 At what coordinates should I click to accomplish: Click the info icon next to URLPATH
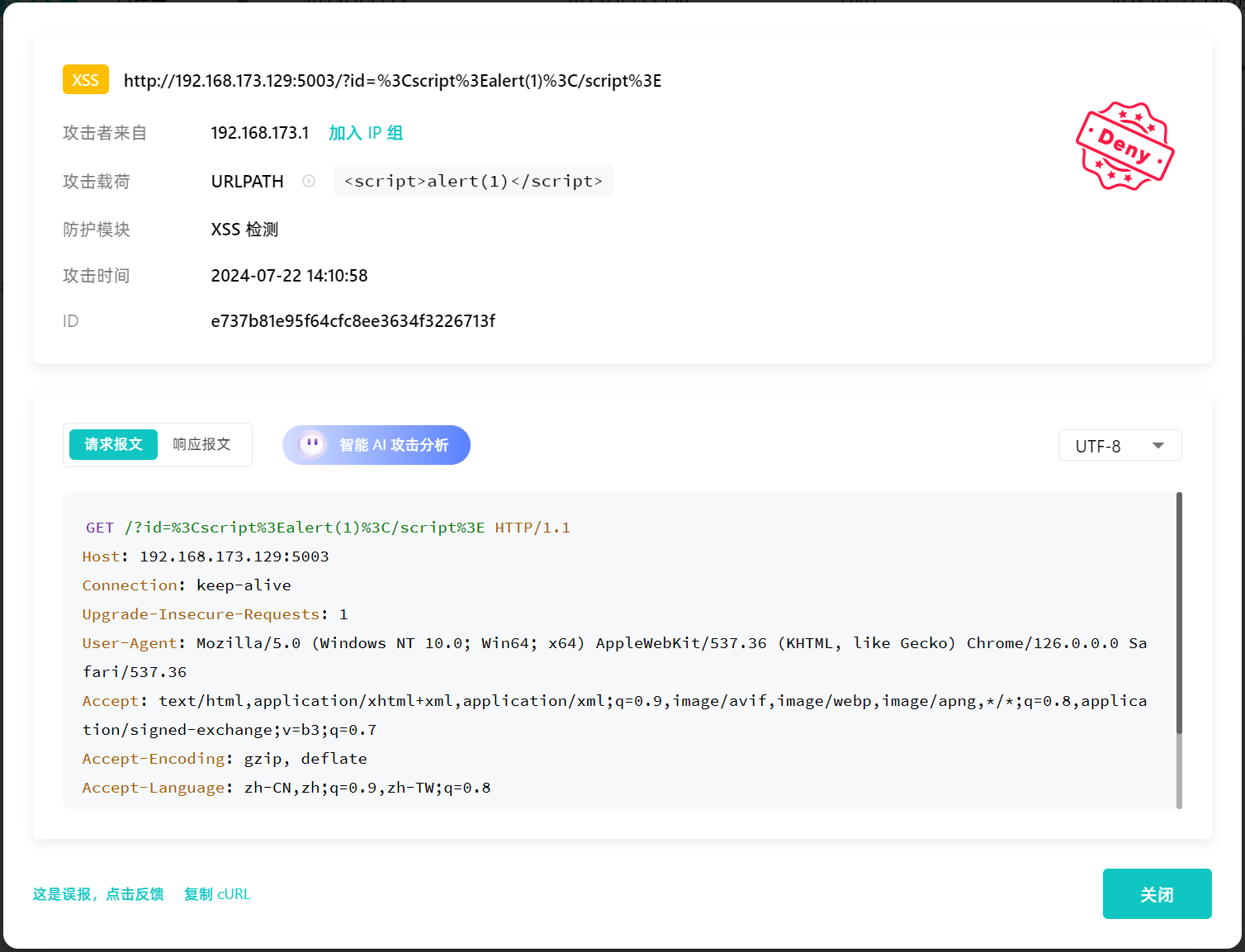click(x=309, y=181)
